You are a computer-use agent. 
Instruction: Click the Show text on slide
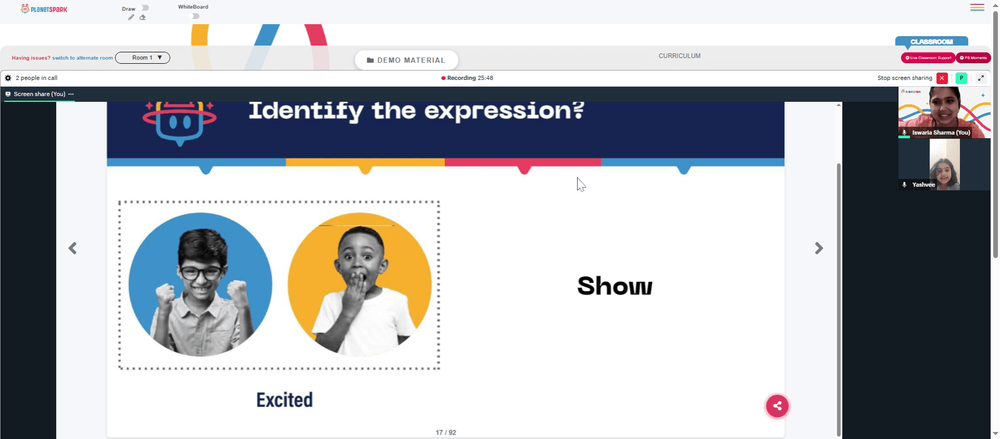[x=614, y=286]
